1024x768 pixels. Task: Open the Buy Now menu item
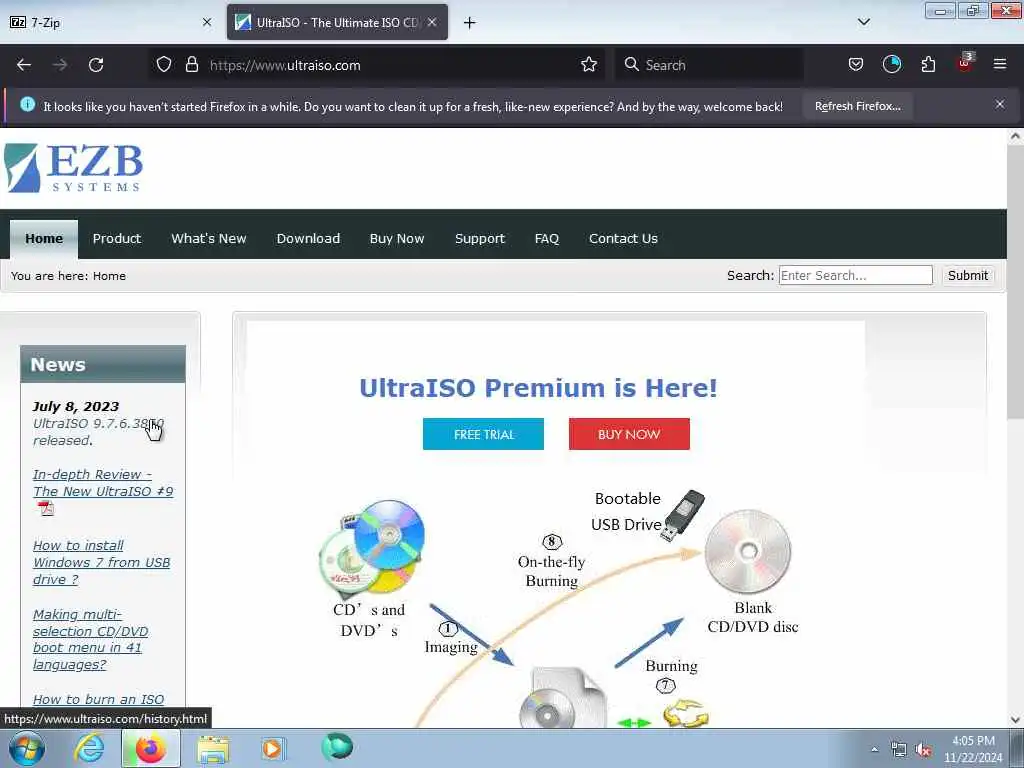coord(397,238)
